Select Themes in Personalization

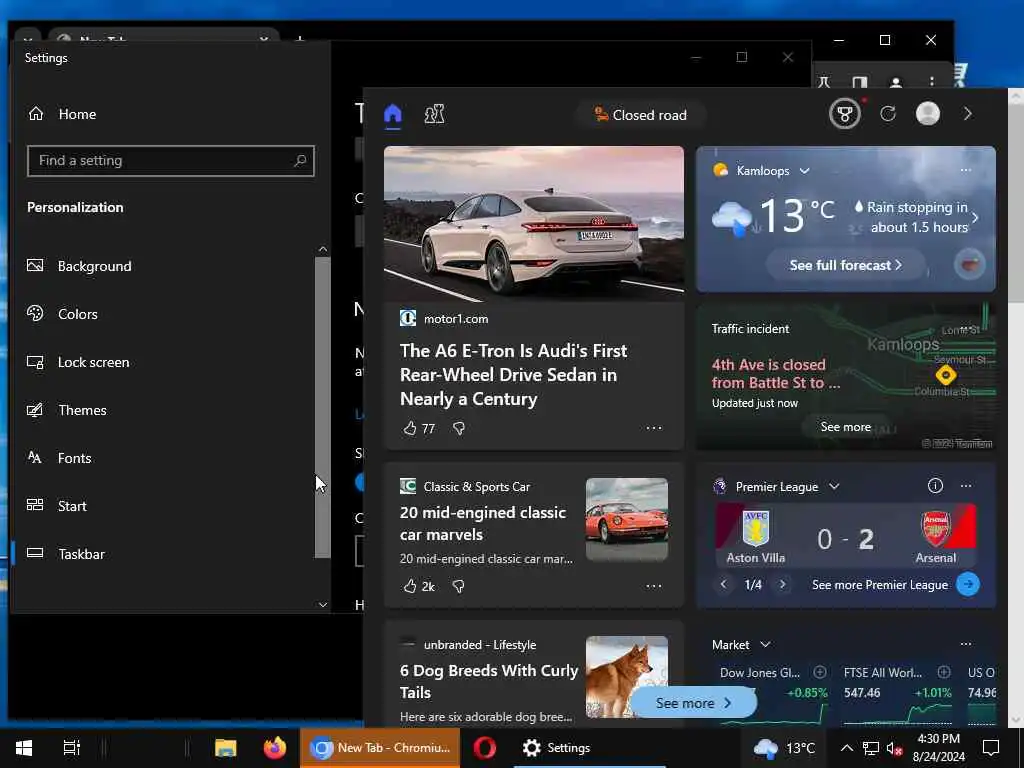164,410
